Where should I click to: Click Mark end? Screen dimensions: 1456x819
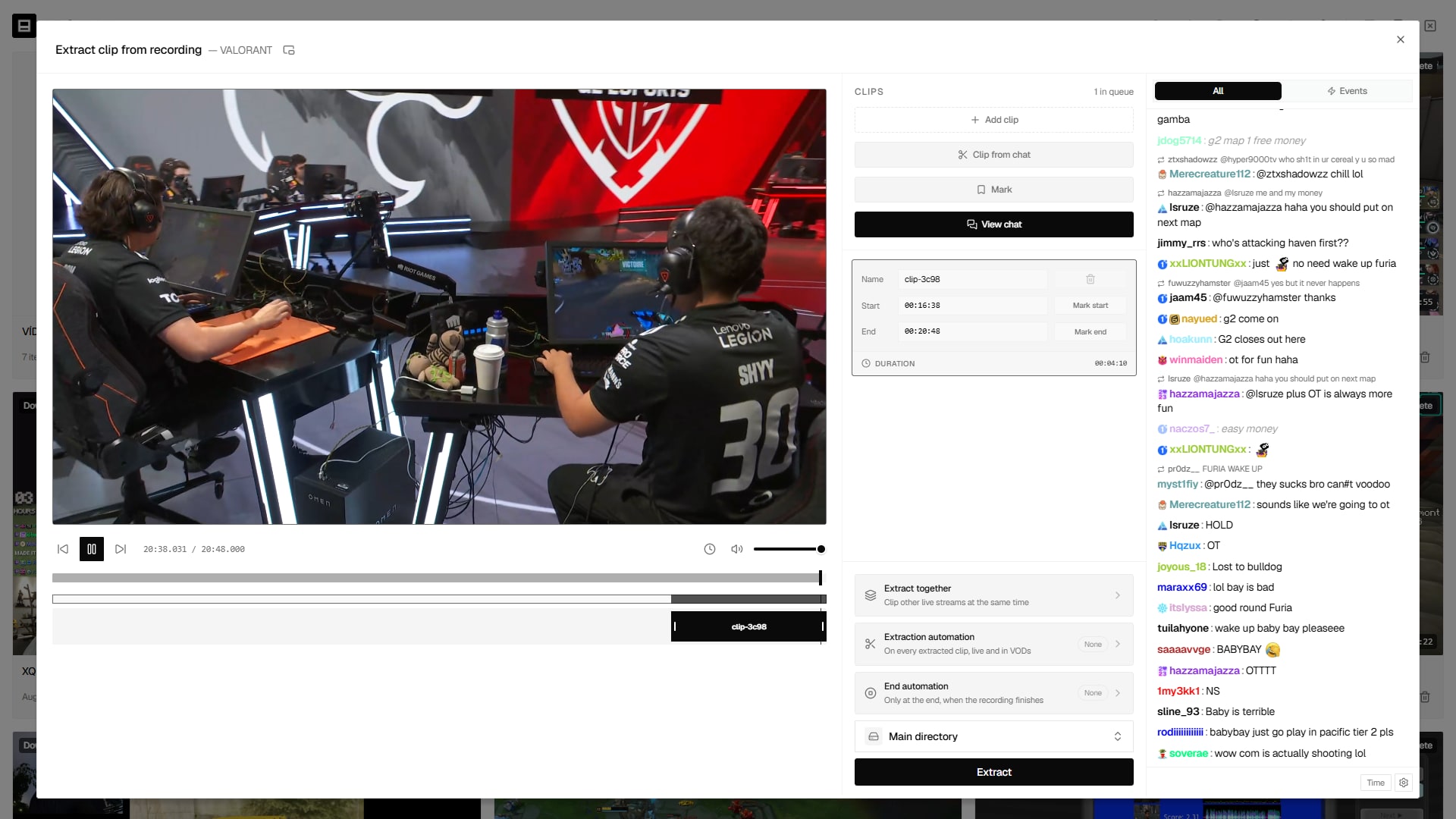[x=1090, y=331]
